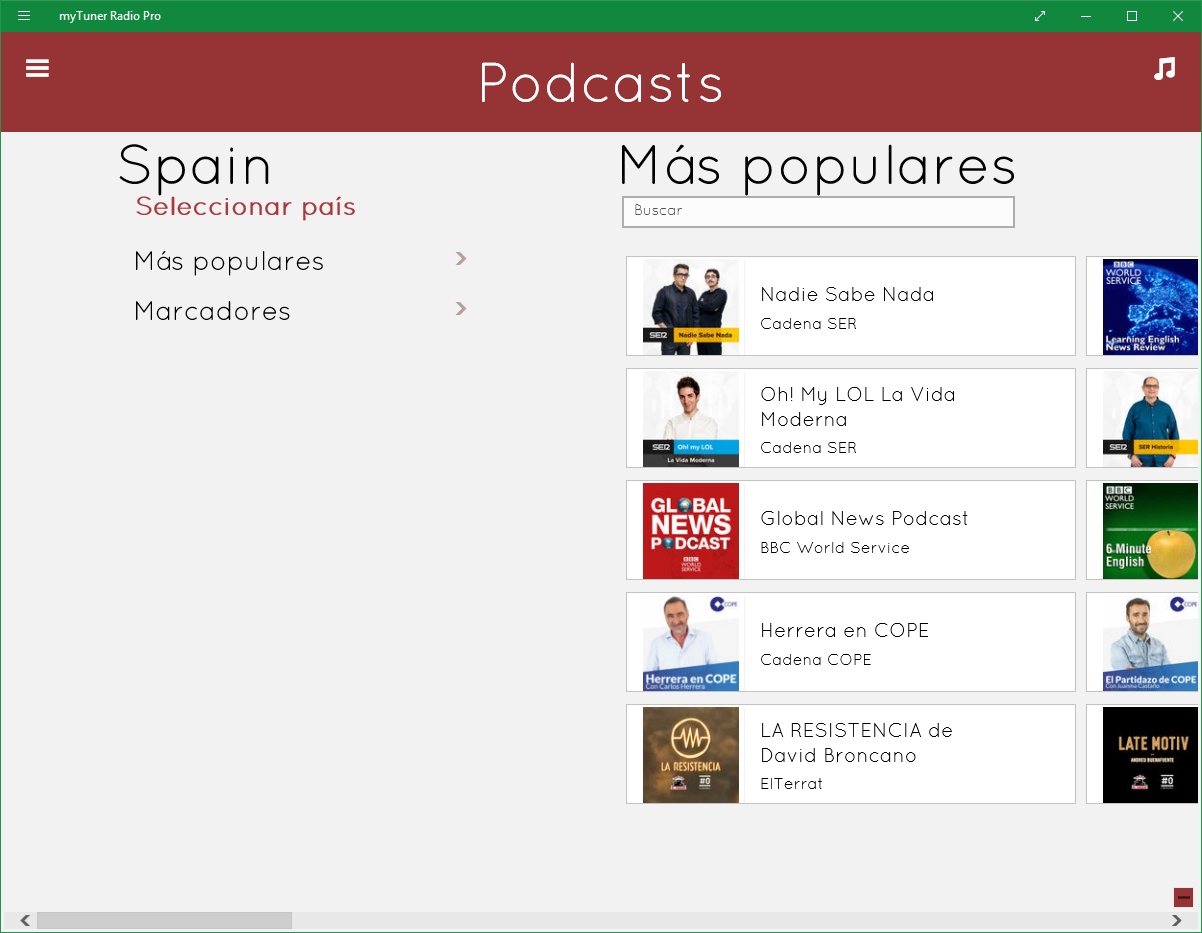
Task: Select the Más populares menu entry
Action: [229, 261]
